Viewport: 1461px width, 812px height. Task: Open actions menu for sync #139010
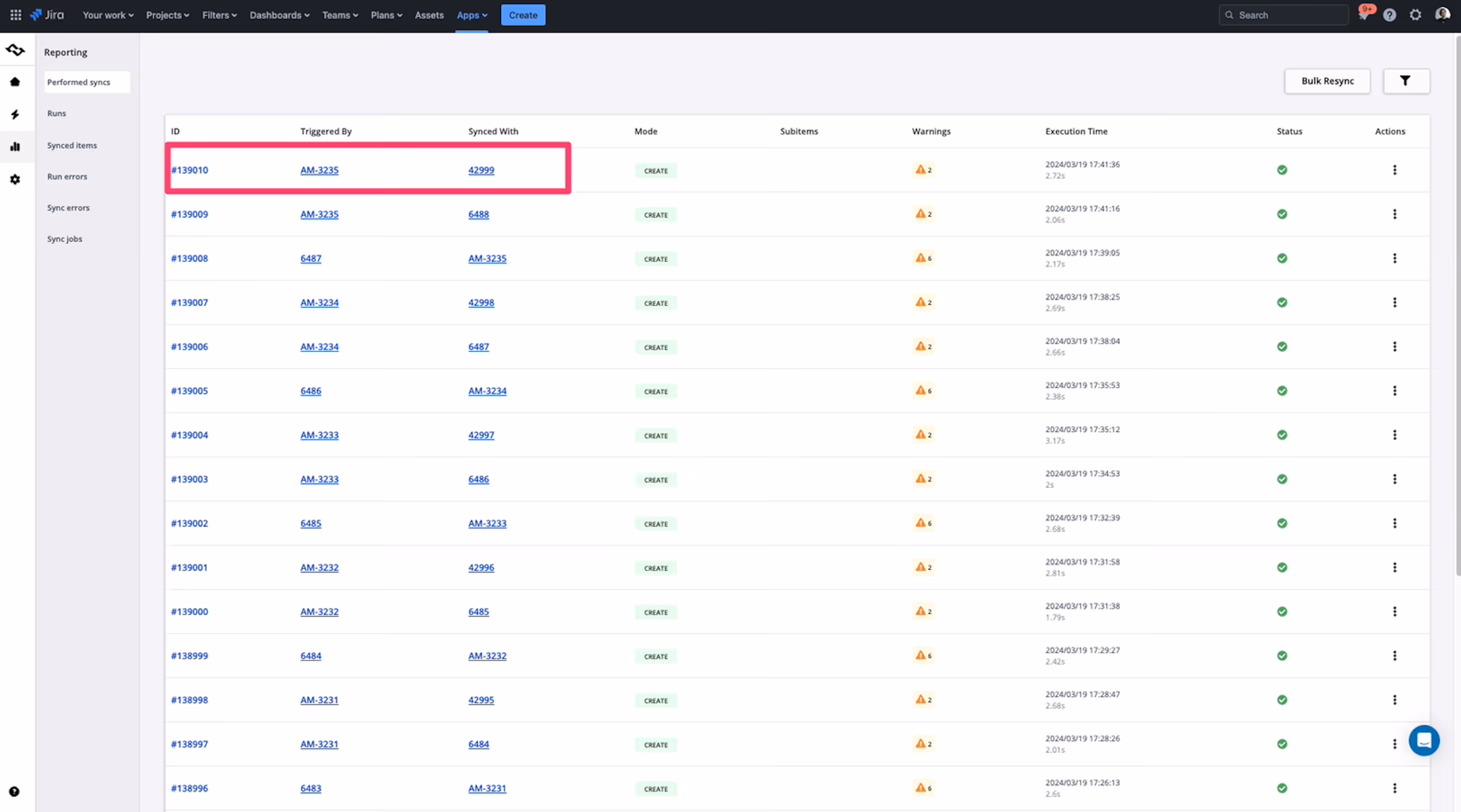1394,170
